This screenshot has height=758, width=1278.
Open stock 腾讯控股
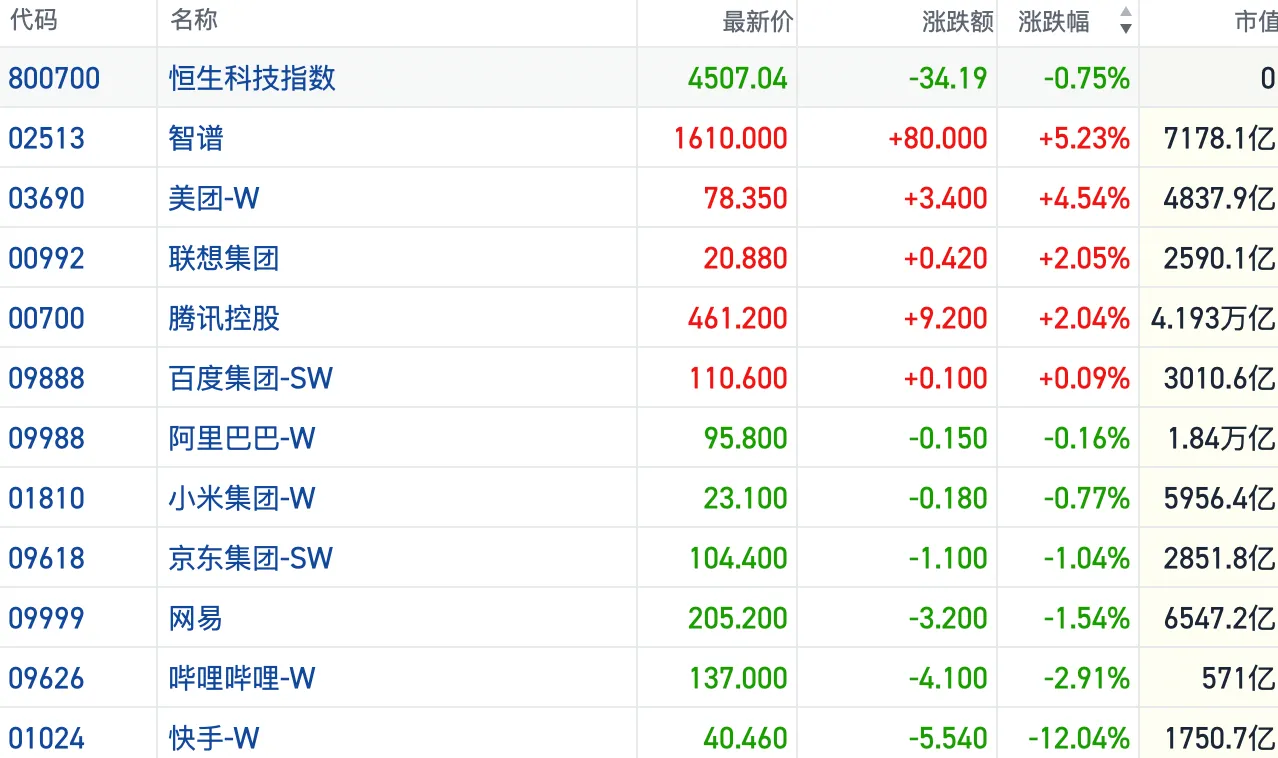point(224,318)
